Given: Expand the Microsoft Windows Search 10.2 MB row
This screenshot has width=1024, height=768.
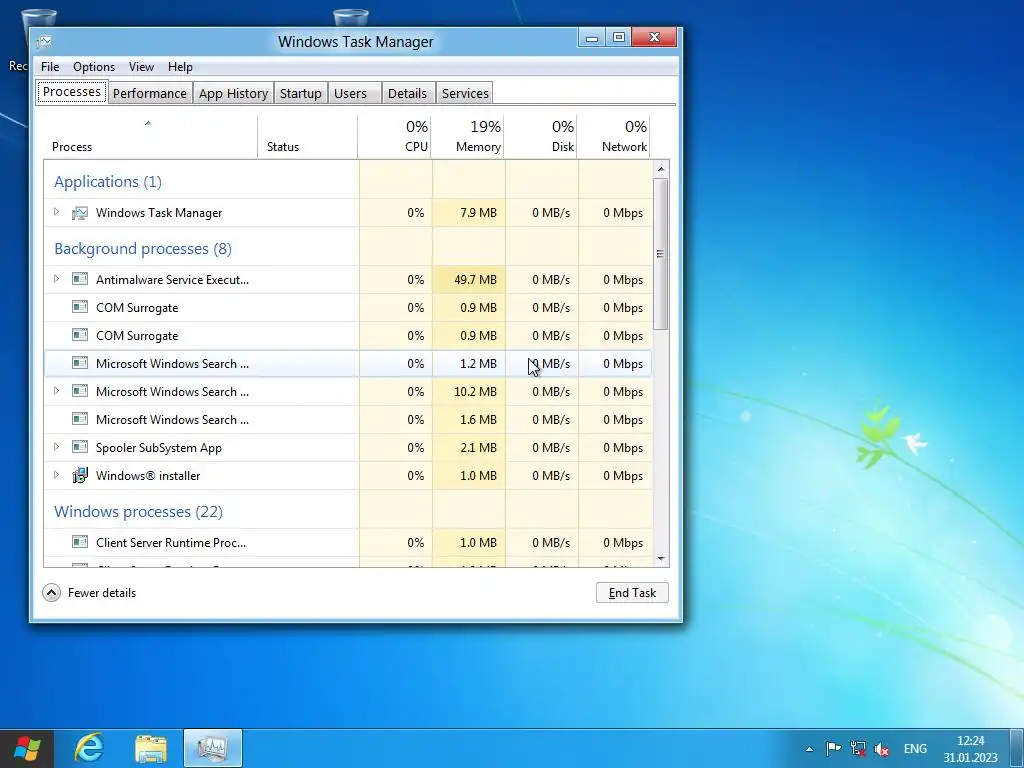Looking at the screenshot, I should [x=57, y=391].
